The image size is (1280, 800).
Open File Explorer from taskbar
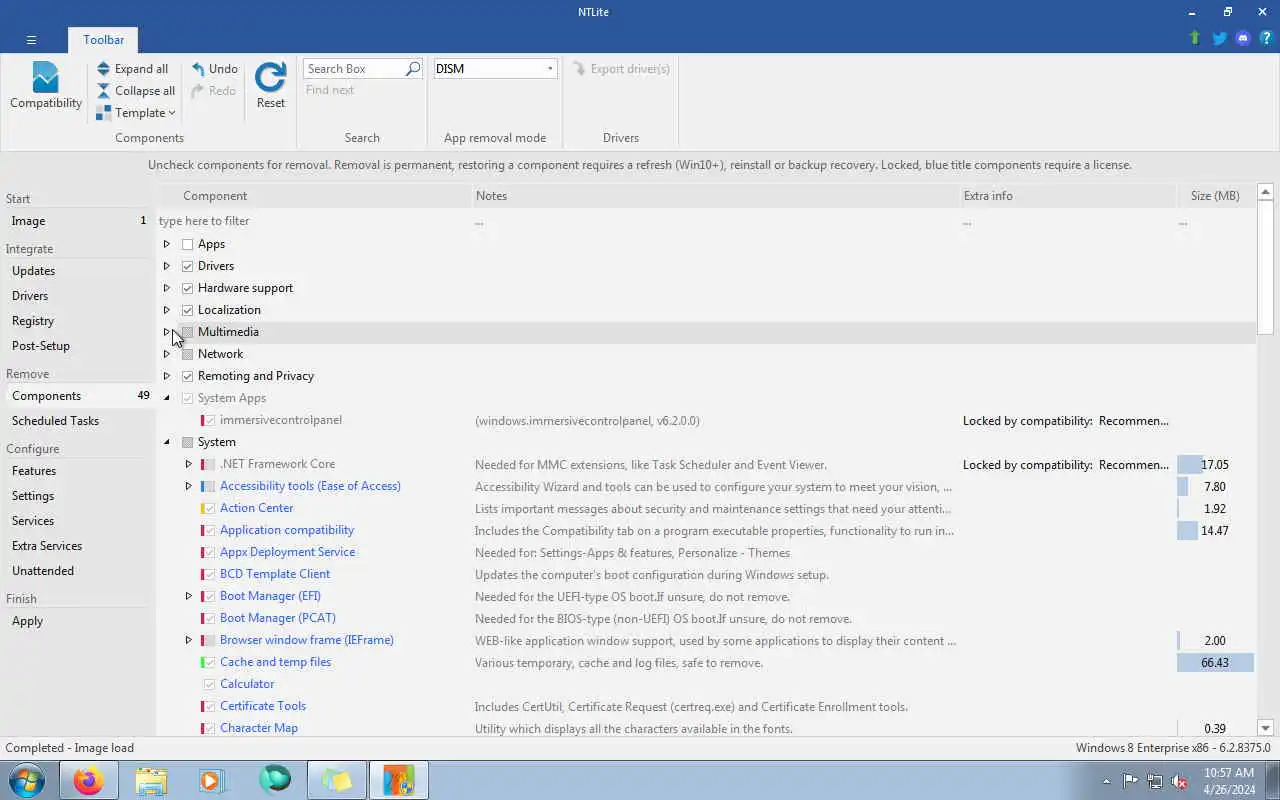click(x=151, y=780)
